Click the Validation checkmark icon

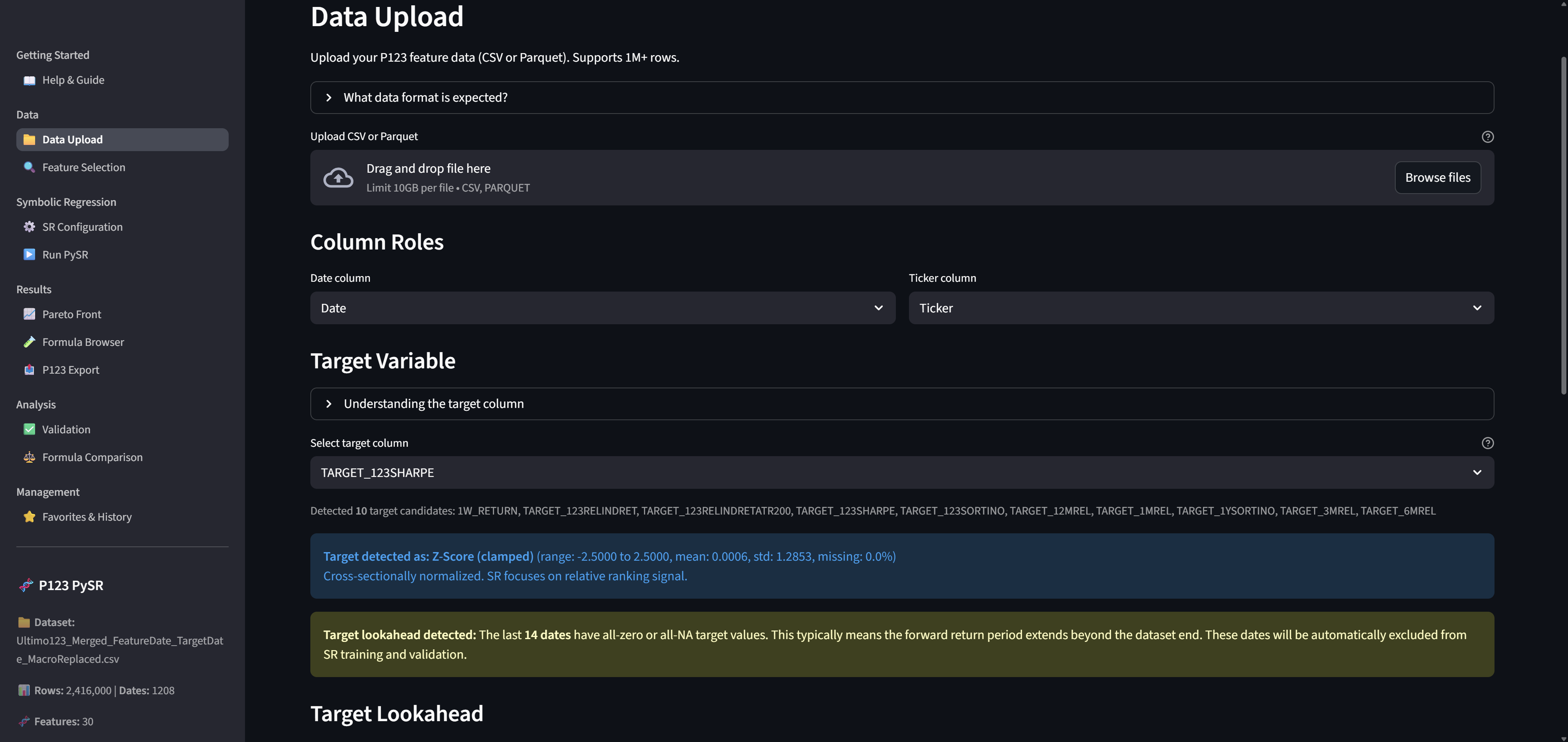pos(29,429)
